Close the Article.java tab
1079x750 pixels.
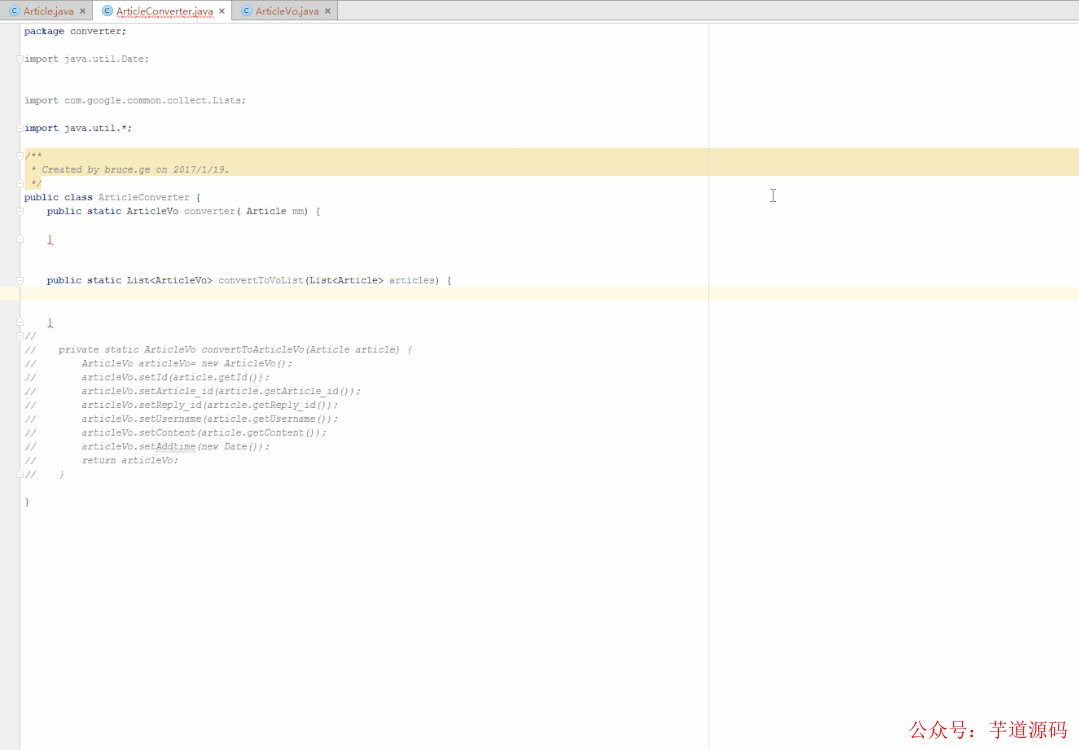[x=82, y=10]
